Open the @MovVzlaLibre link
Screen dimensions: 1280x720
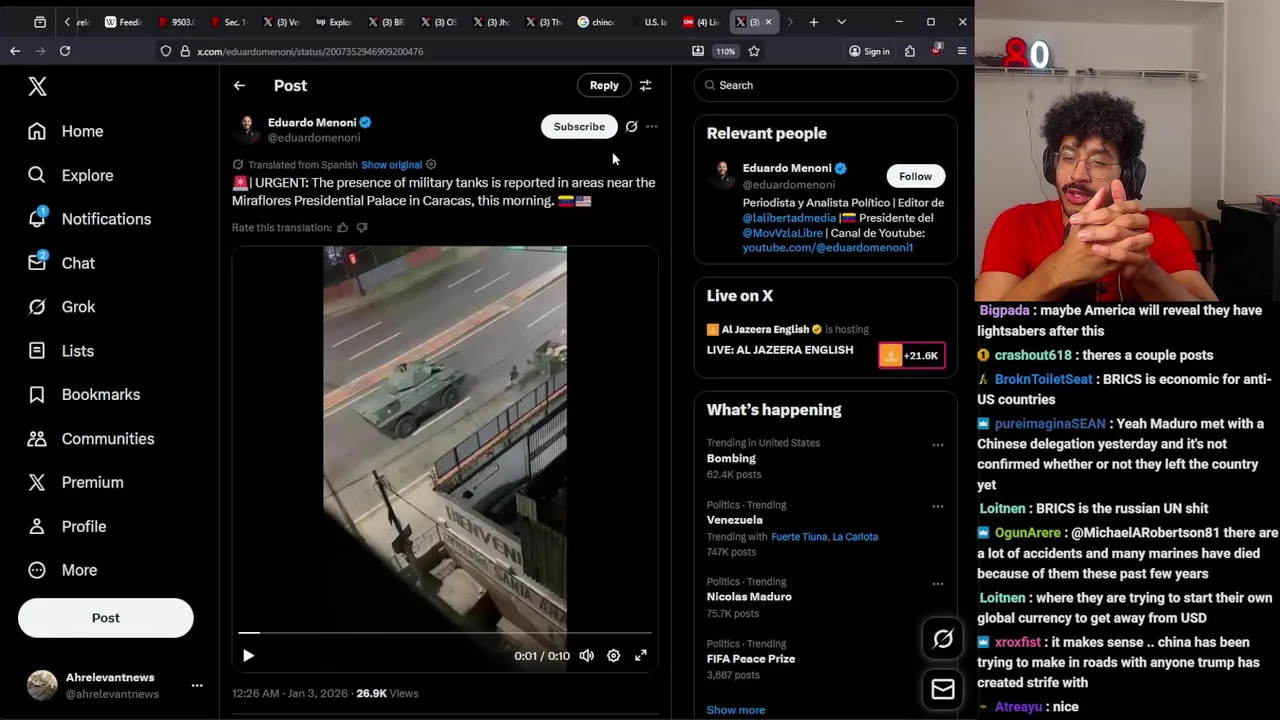click(x=782, y=233)
